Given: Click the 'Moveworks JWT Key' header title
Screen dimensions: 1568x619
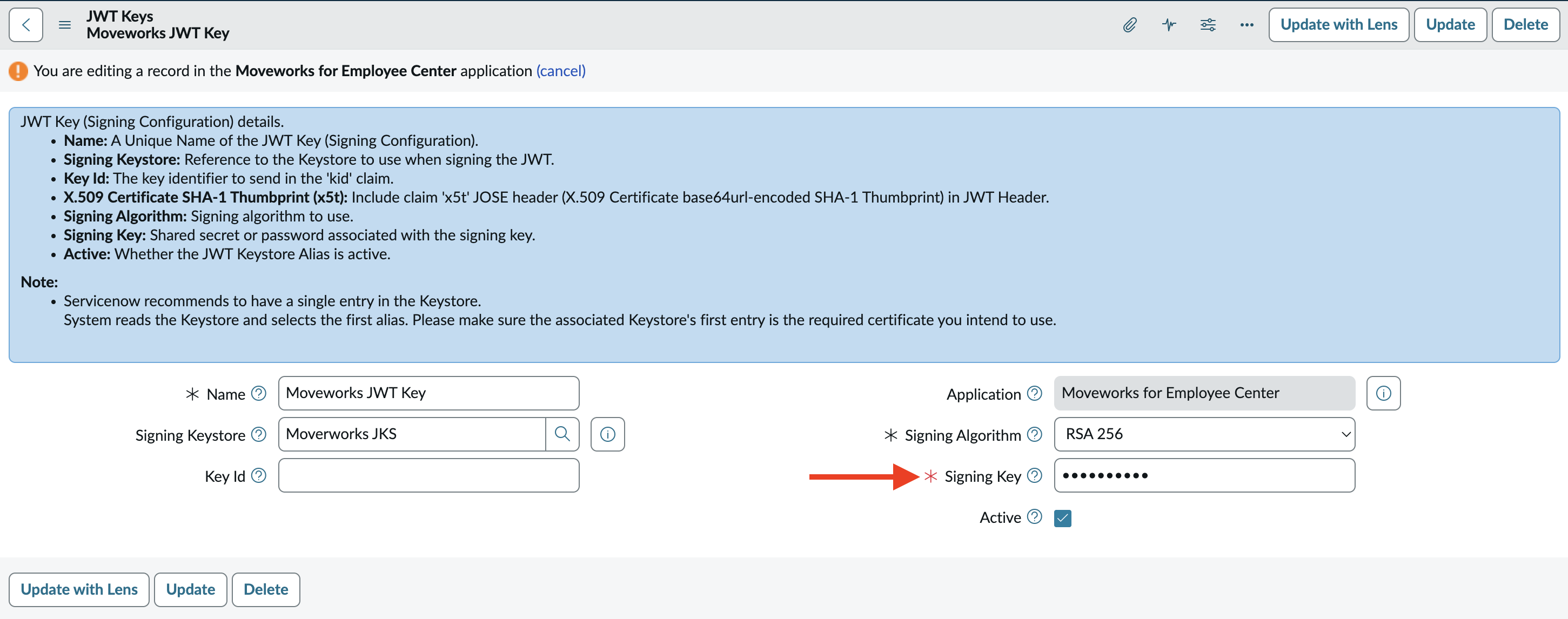Looking at the screenshot, I should coord(158,33).
